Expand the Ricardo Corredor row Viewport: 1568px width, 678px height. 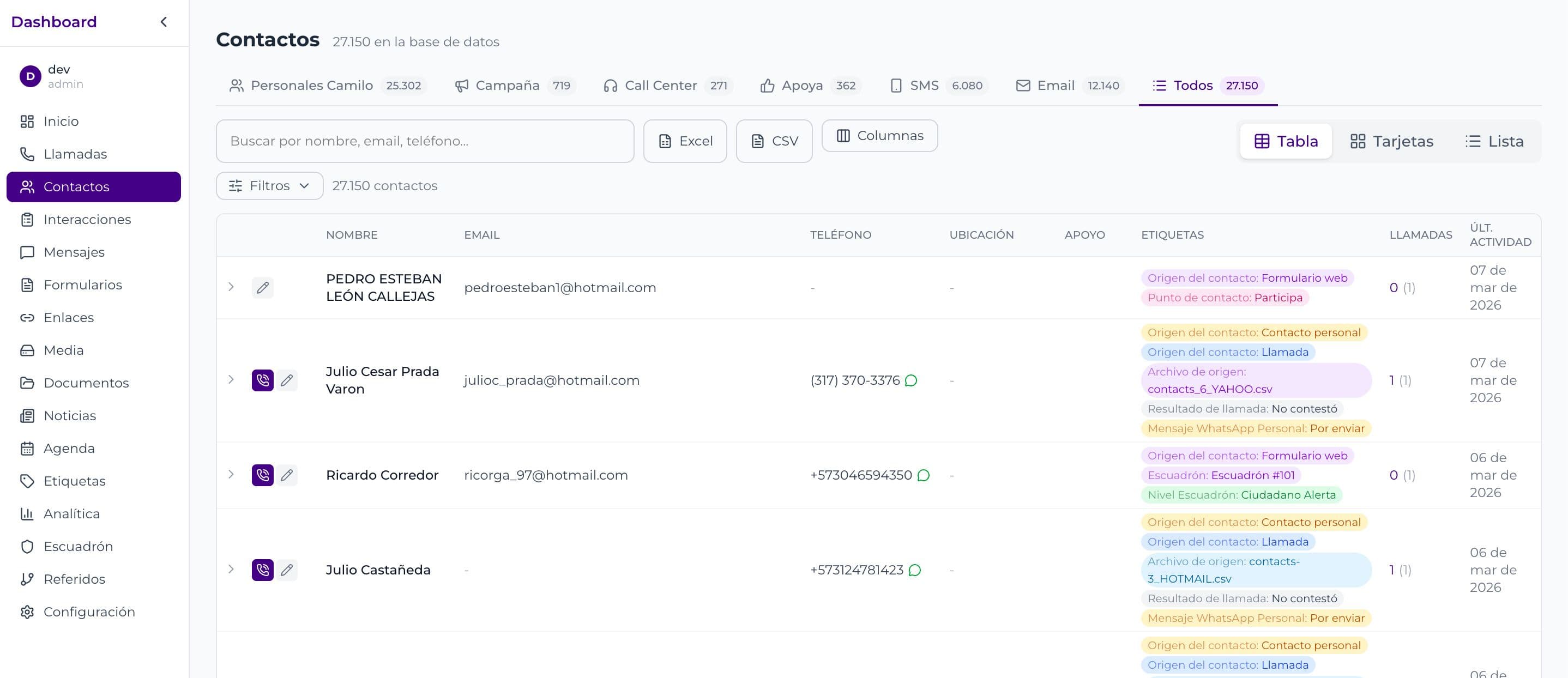(231, 475)
